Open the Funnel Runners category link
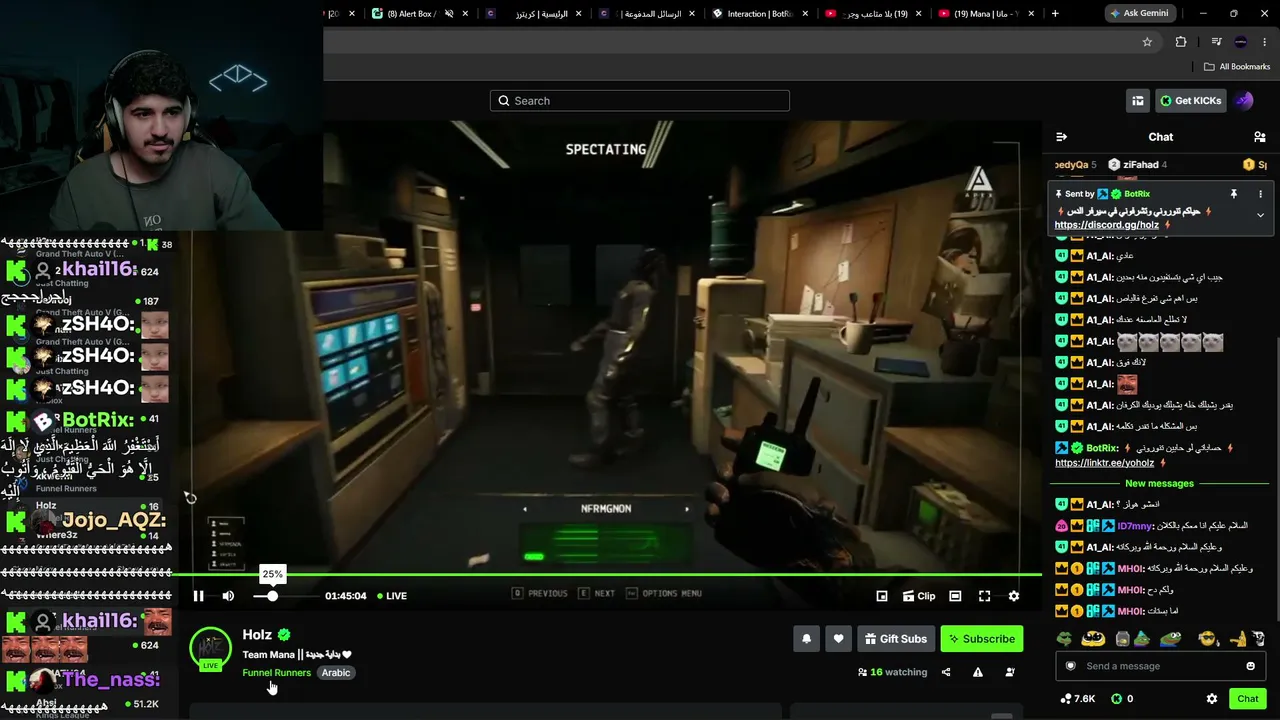1280x720 pixels. (276, 673)
